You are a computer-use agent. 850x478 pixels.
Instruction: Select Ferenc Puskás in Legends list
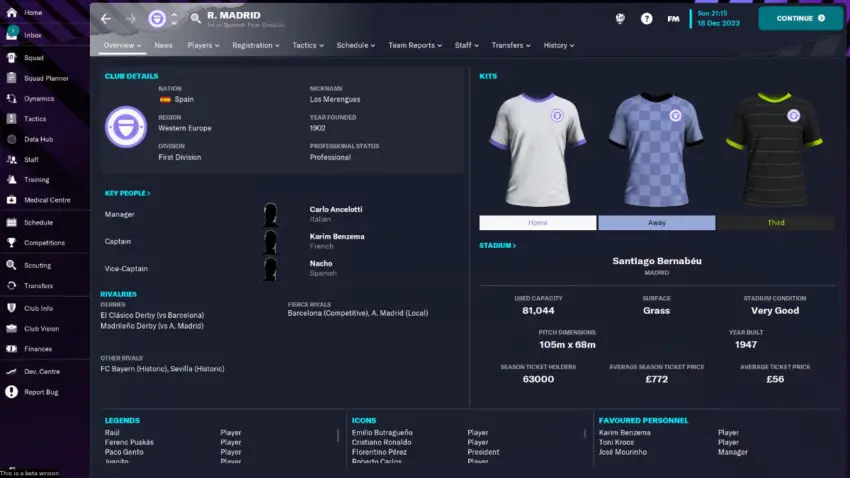(129, 442)
